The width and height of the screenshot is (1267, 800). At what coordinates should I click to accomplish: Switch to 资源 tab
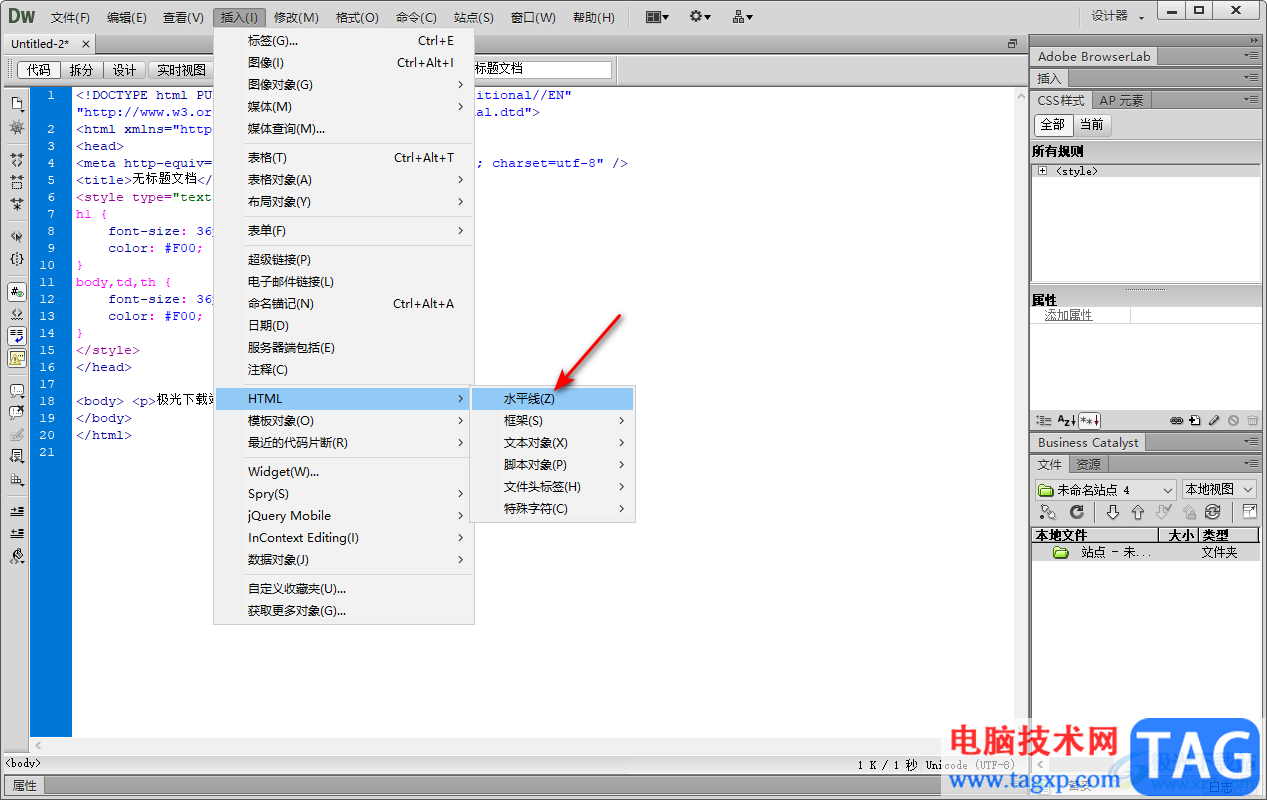tap(1088, 464)
